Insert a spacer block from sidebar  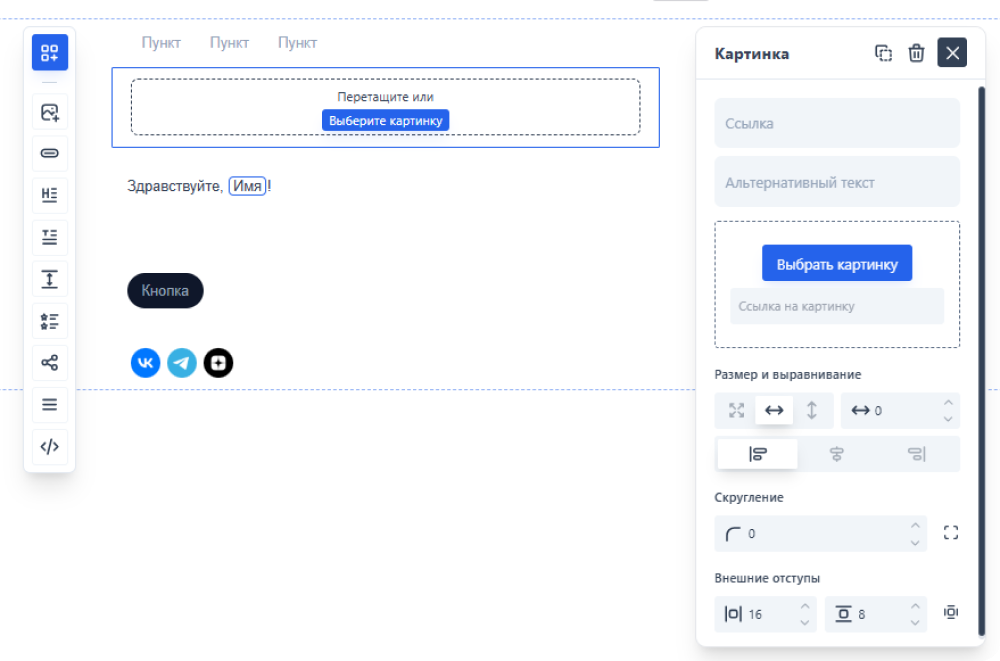49,279
